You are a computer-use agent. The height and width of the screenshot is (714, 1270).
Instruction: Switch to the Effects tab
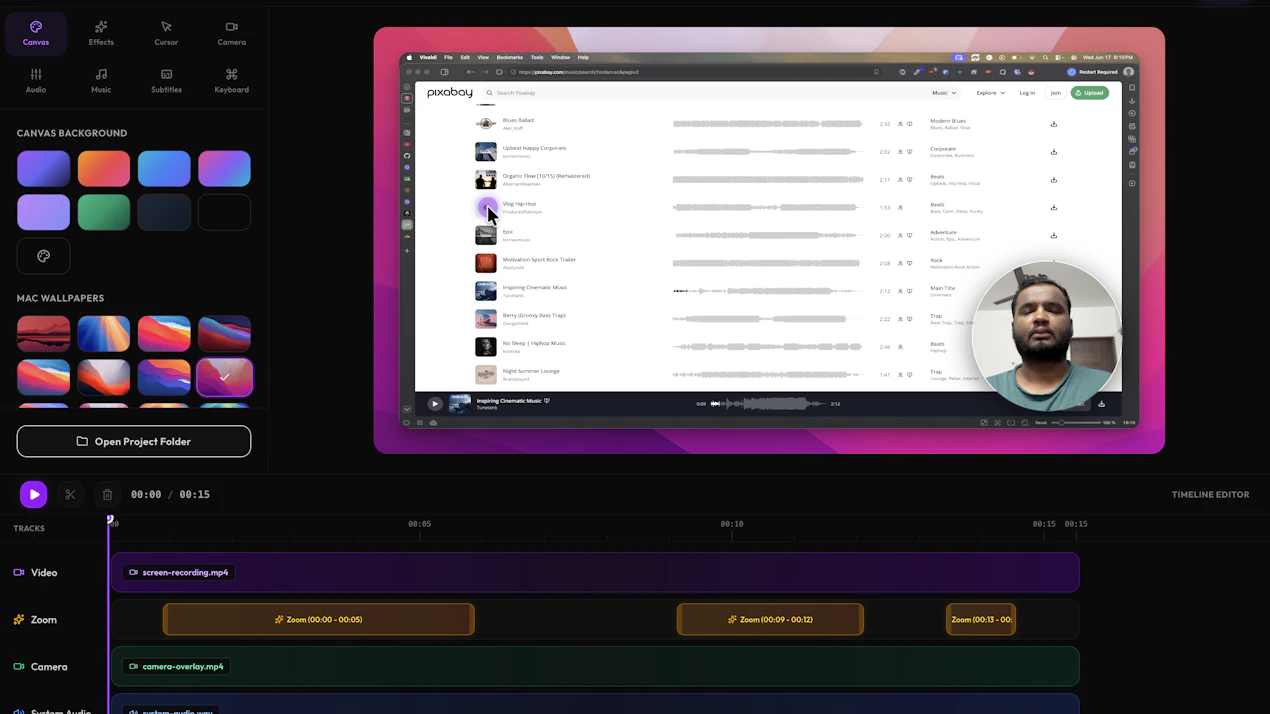(101, 34)
